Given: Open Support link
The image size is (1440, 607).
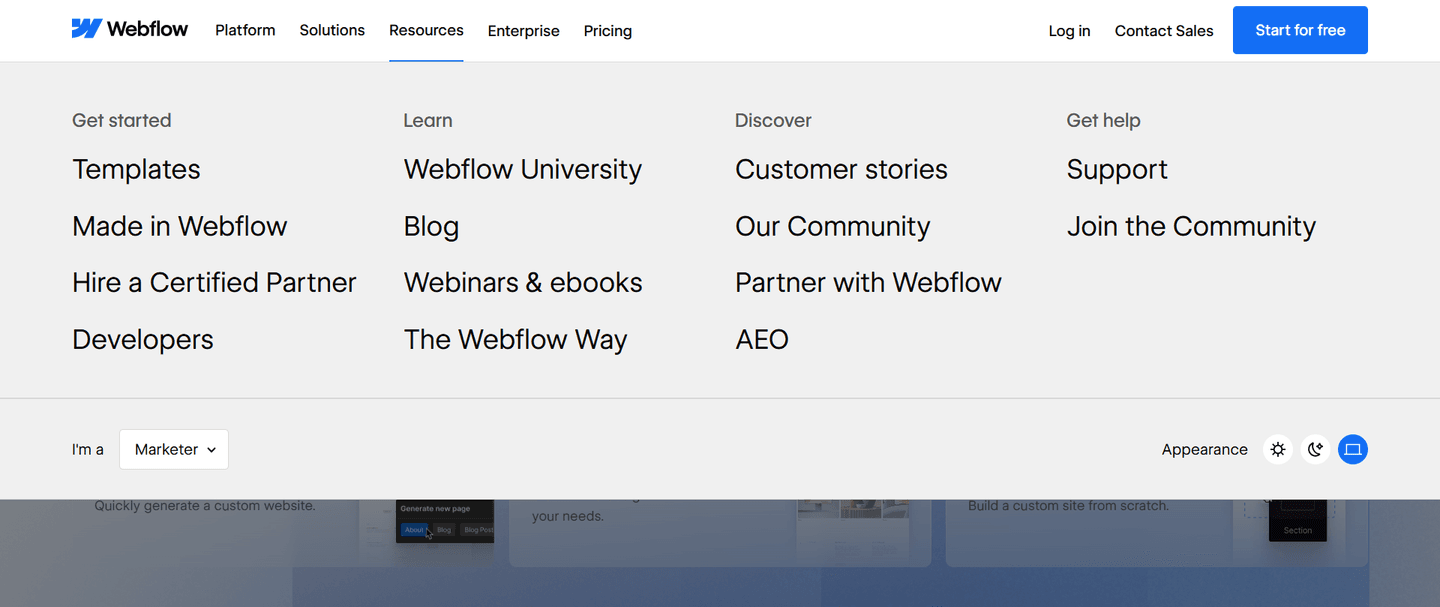Looking at the screenshot, I should [x=1117, y=170].
